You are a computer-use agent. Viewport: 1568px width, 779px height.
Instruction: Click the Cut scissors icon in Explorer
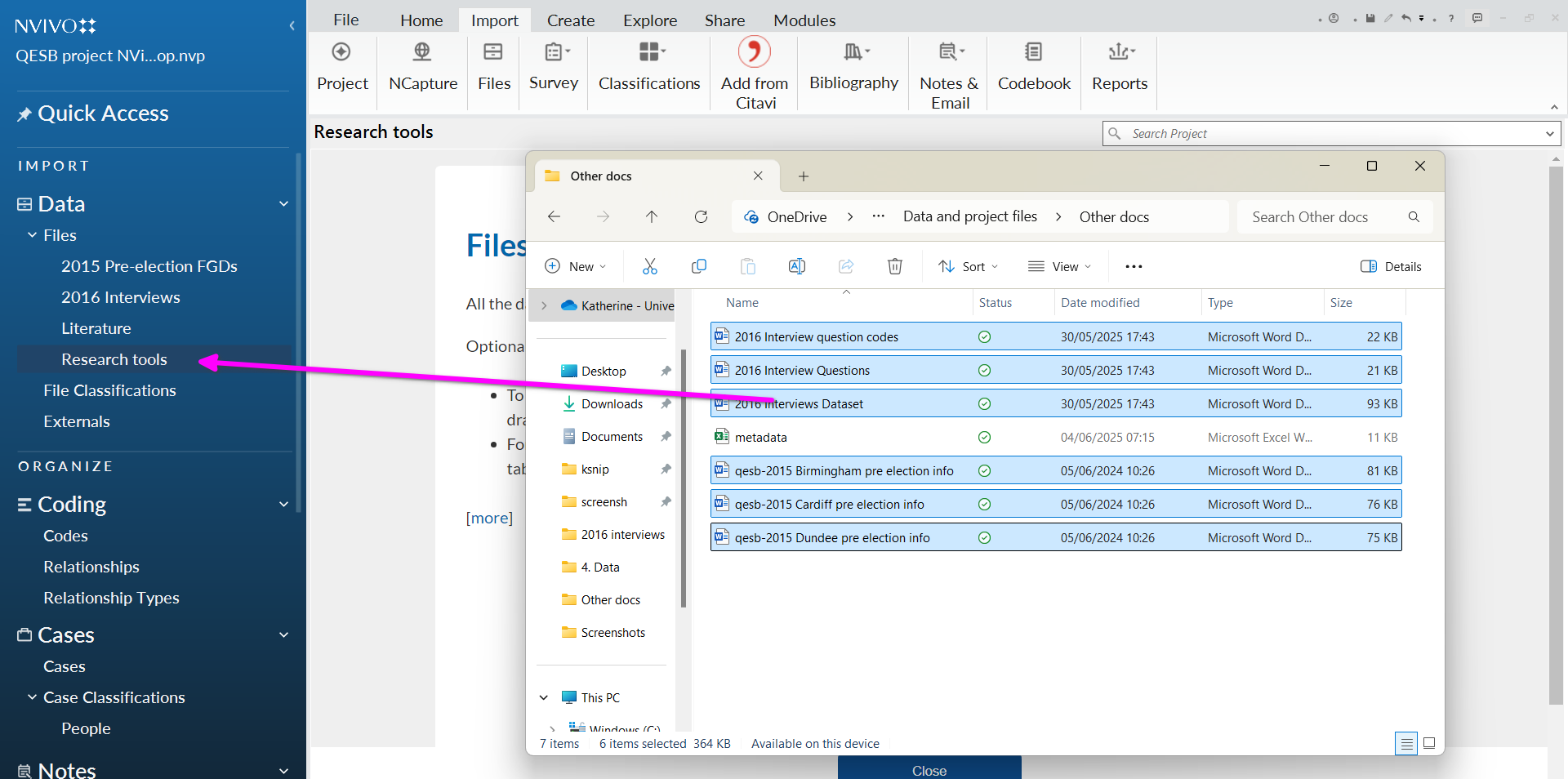click(x=650, y=266)
